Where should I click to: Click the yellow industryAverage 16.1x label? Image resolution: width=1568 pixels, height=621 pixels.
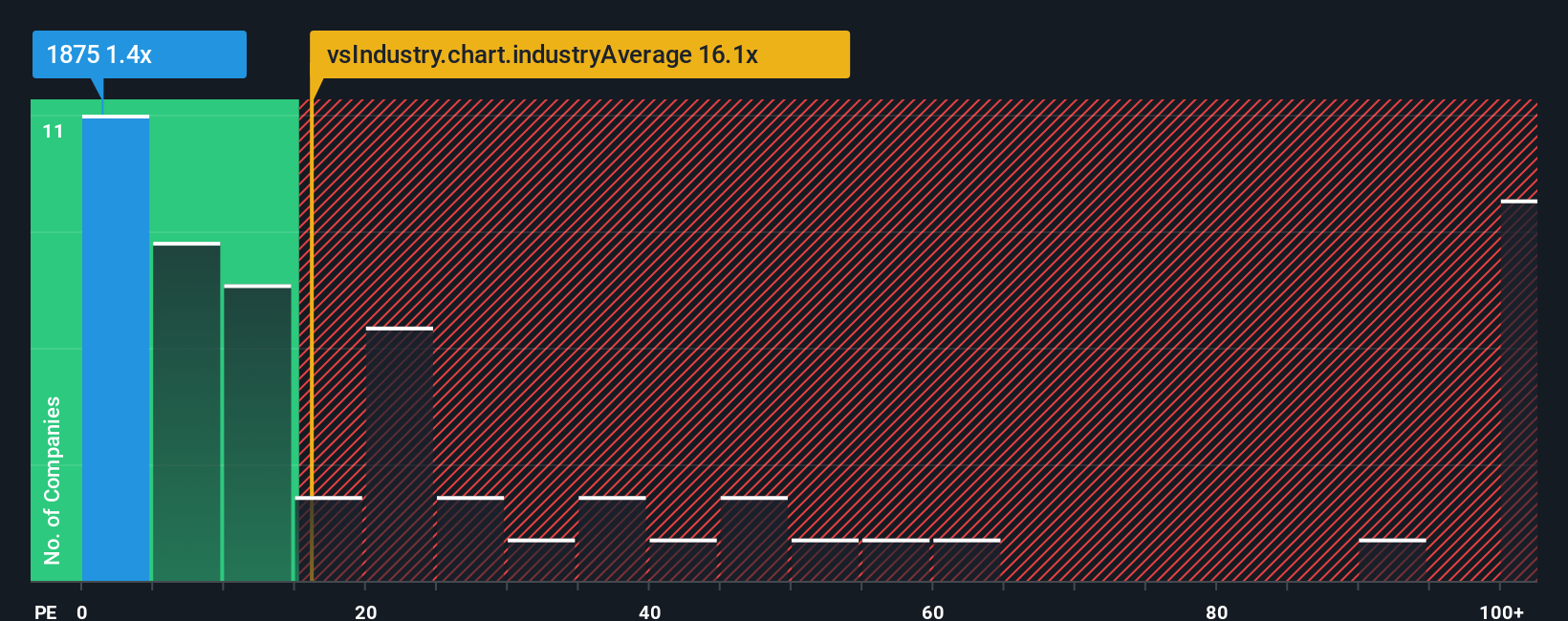point(579,54)
